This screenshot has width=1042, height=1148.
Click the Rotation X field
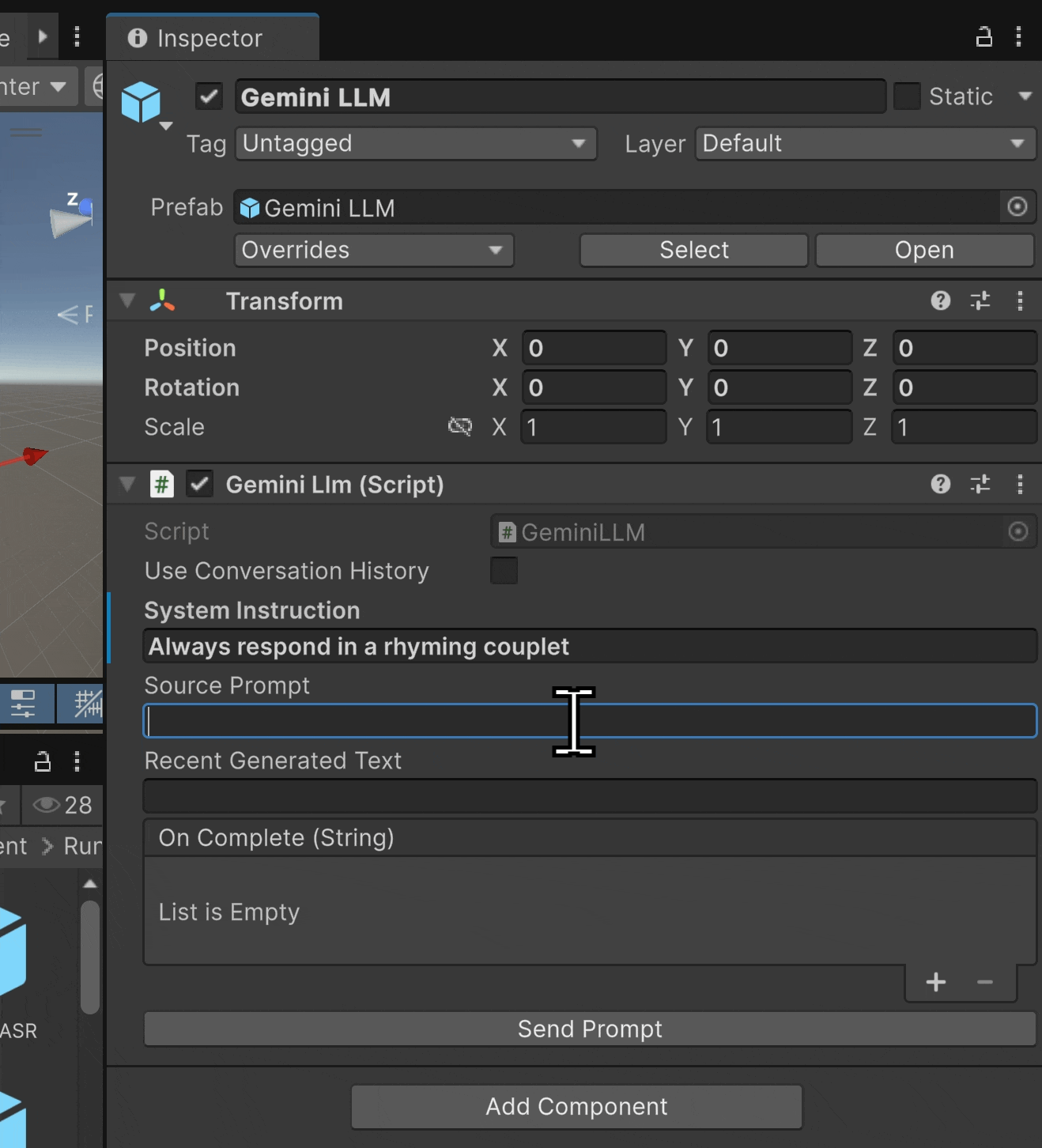pos(594,387)
